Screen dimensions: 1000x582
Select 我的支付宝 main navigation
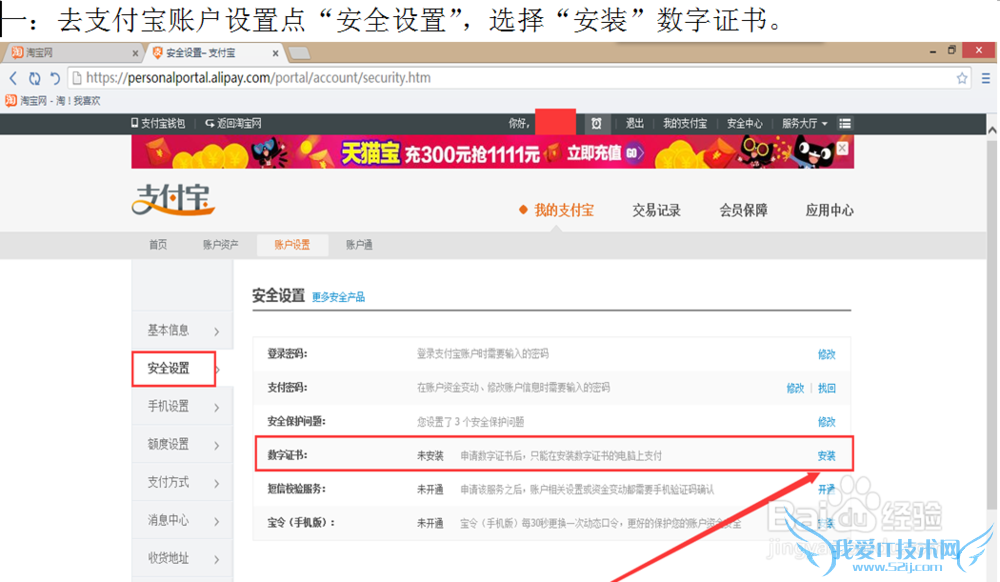click(x=564, y=210)
